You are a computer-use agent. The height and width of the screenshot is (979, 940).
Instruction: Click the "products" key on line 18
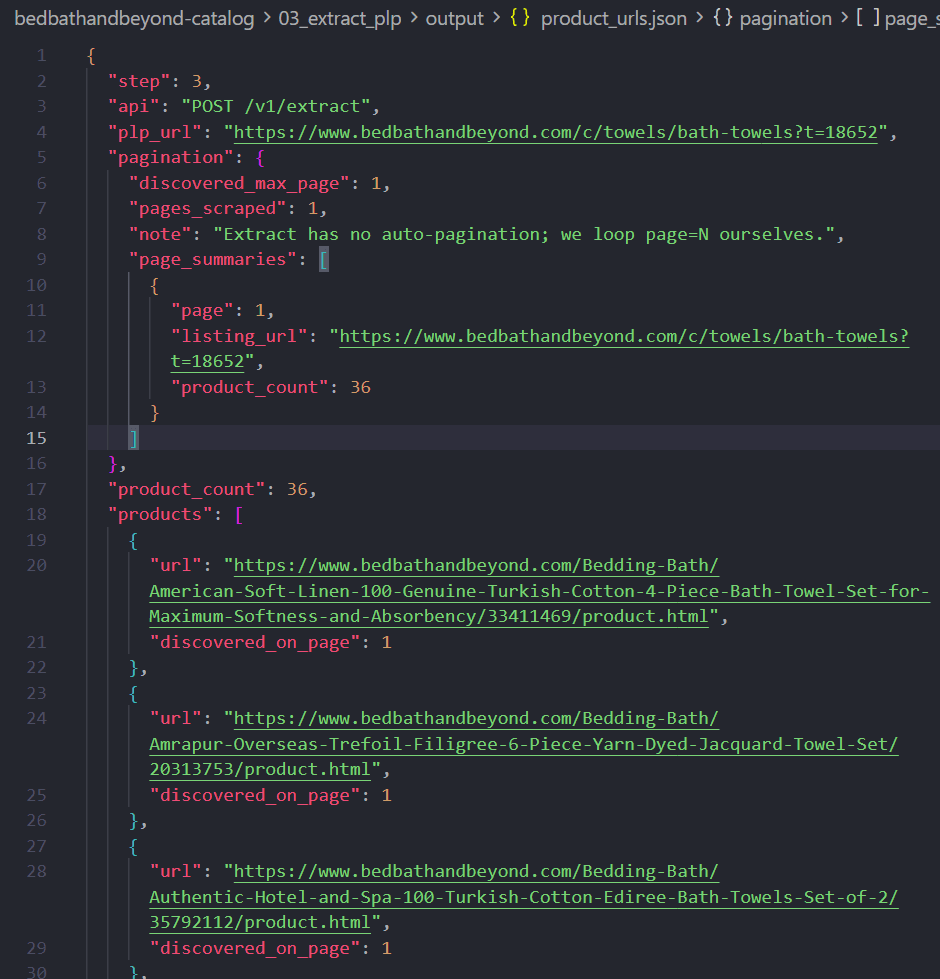click(160, 514)
